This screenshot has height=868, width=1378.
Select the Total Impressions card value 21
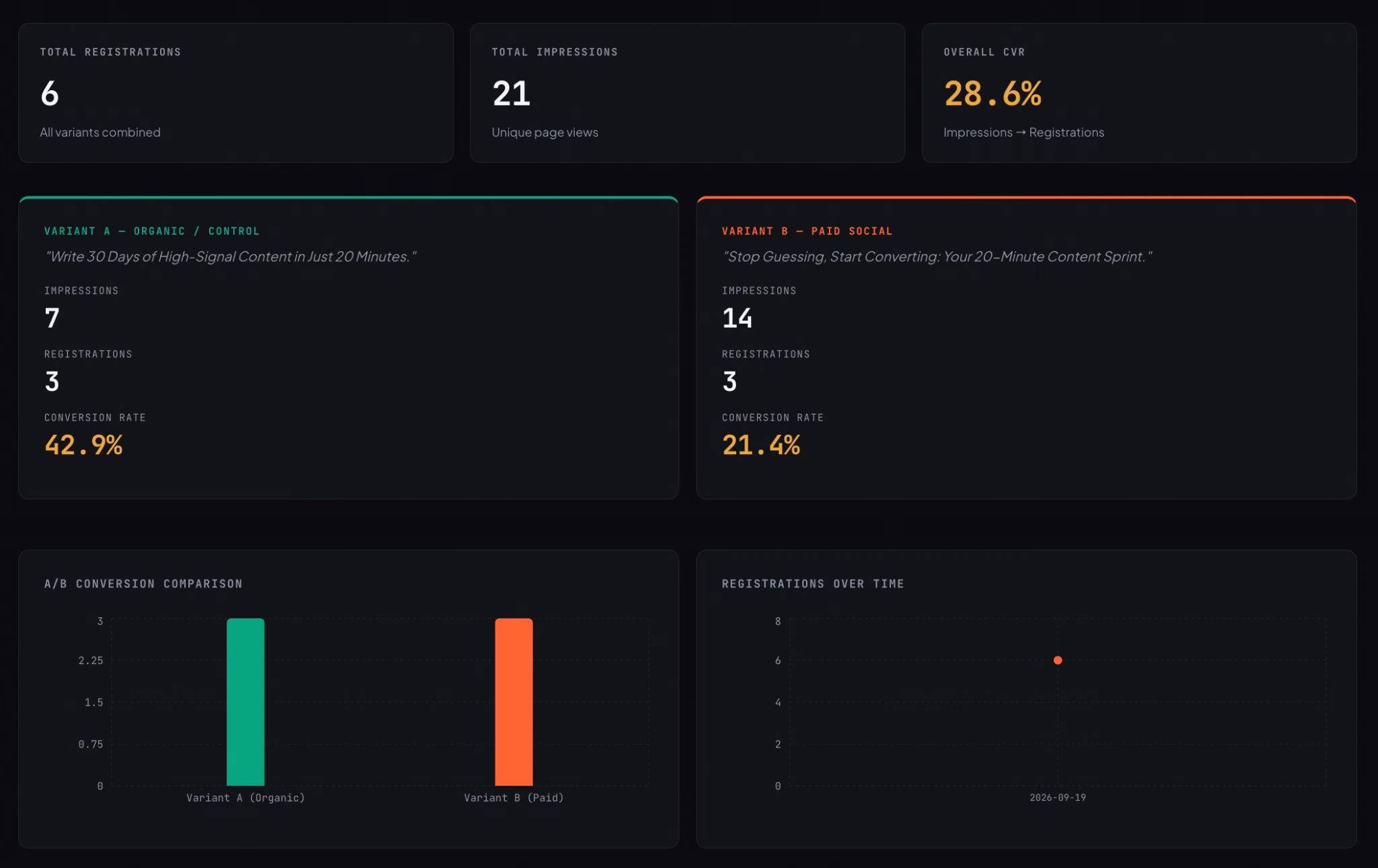(511, 94)
